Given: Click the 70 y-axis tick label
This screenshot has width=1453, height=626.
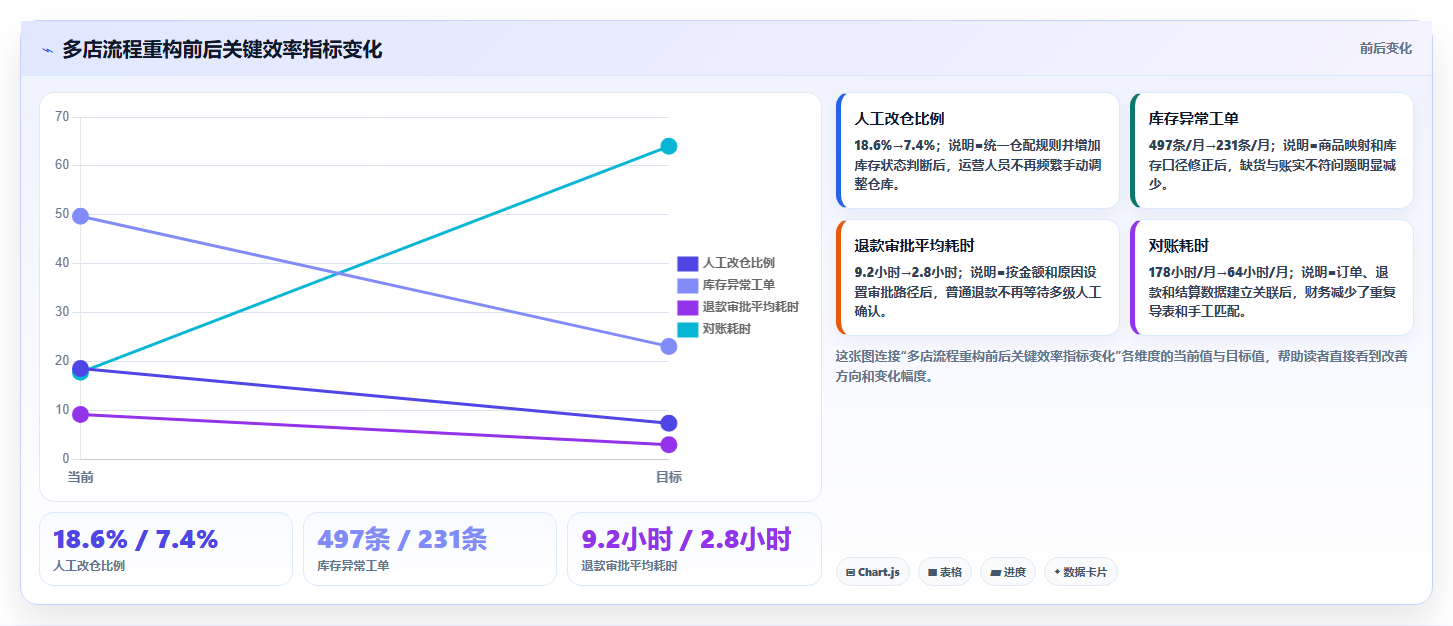Looking at the screenshot, I should 62,117.
